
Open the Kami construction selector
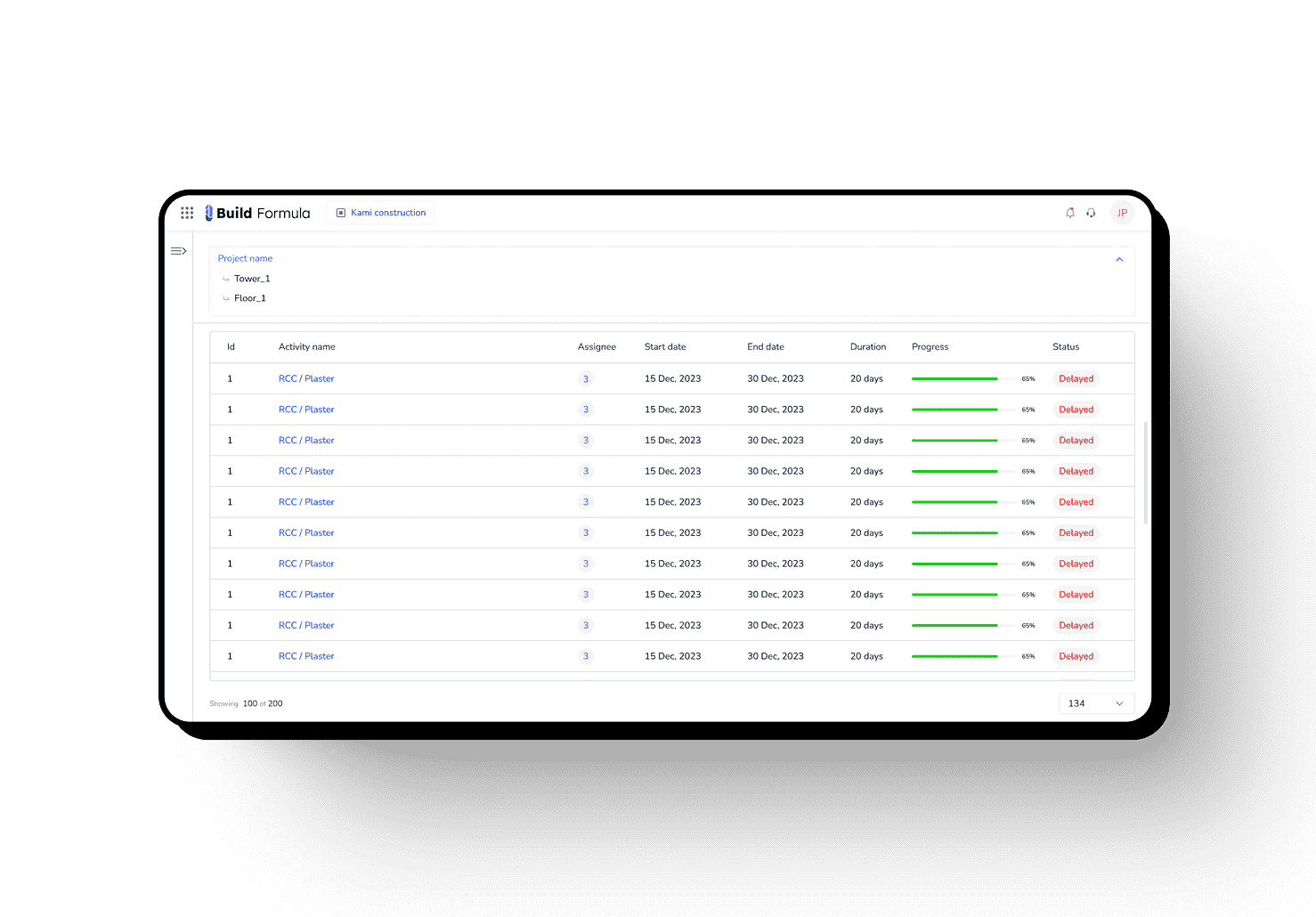388,213
